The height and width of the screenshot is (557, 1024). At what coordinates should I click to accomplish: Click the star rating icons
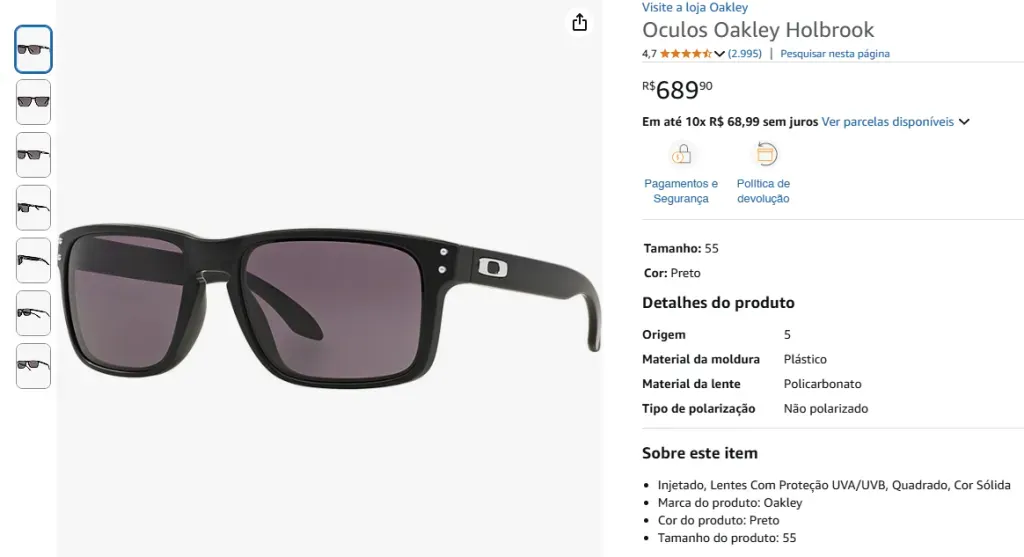click(685, 54)
